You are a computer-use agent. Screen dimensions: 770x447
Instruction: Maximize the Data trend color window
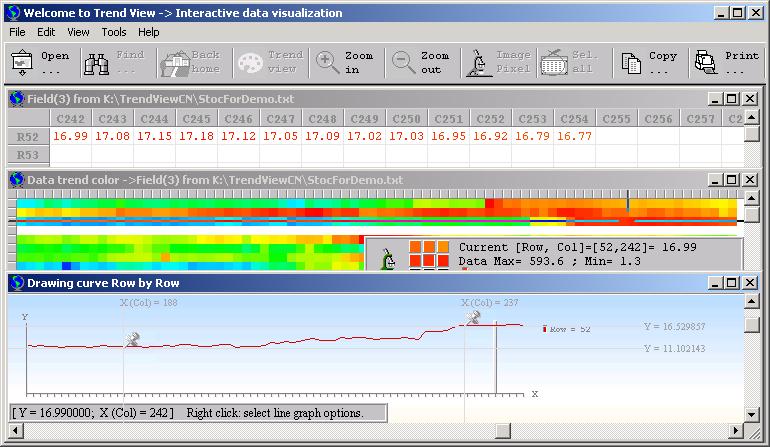(x=732, y=180)
